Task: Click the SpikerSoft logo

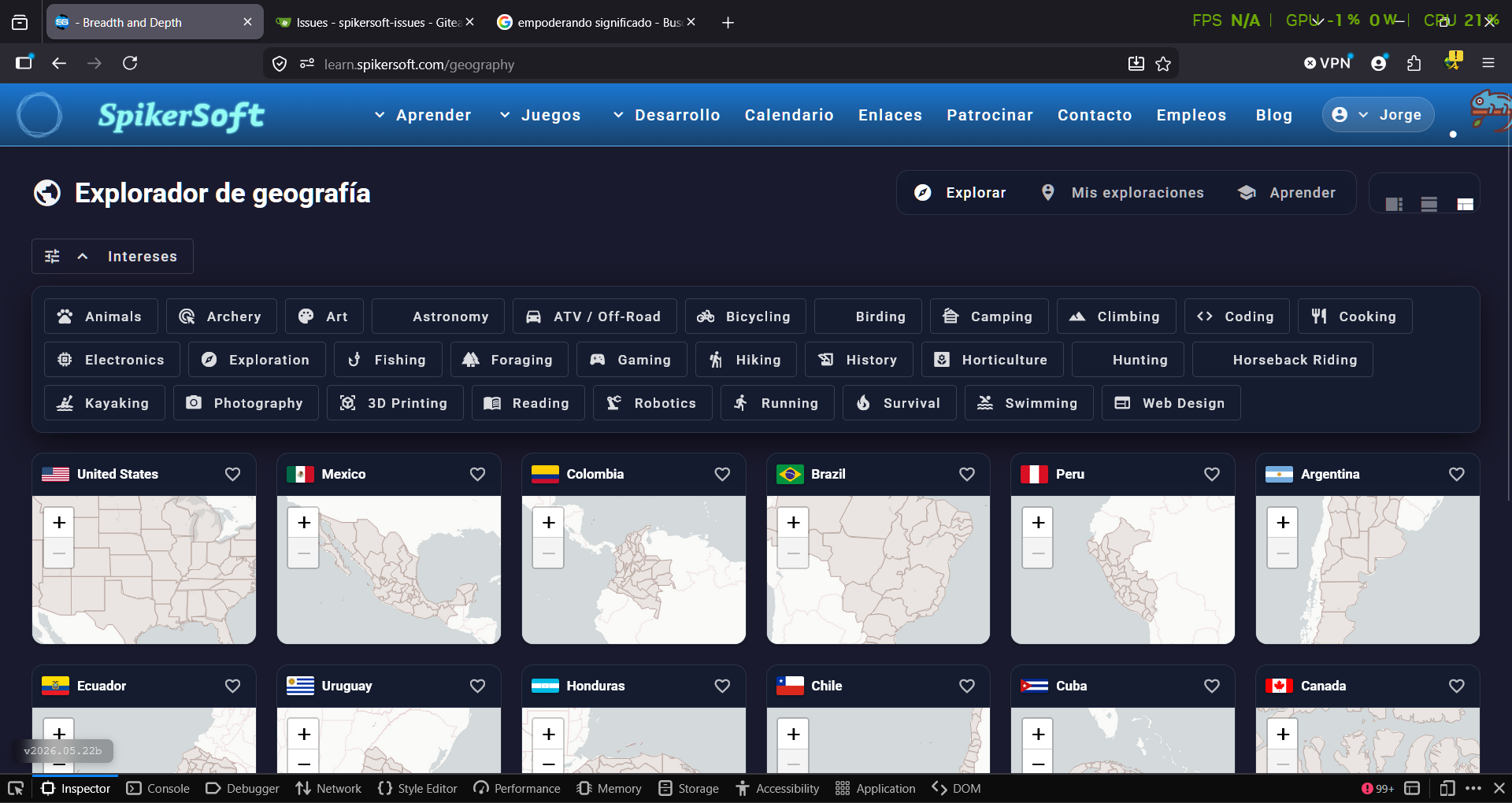Action: pyautogui.click(x=181, y=116)
